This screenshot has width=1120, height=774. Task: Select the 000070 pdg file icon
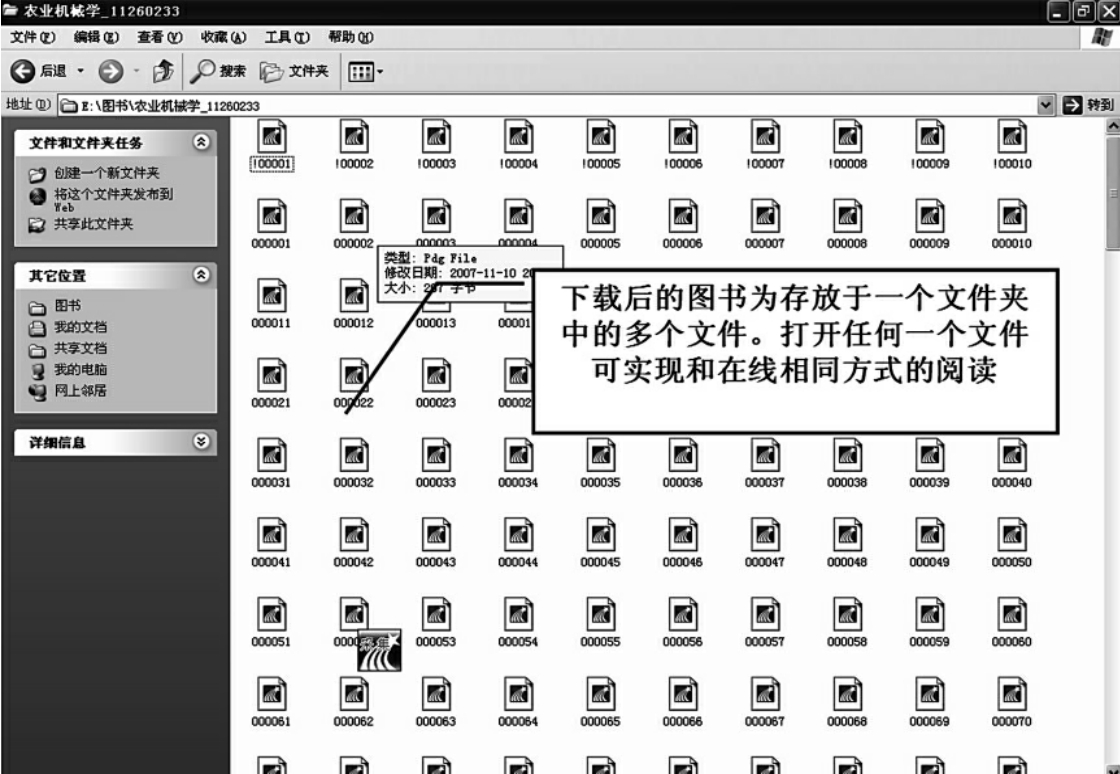[x=1012, y=694]
